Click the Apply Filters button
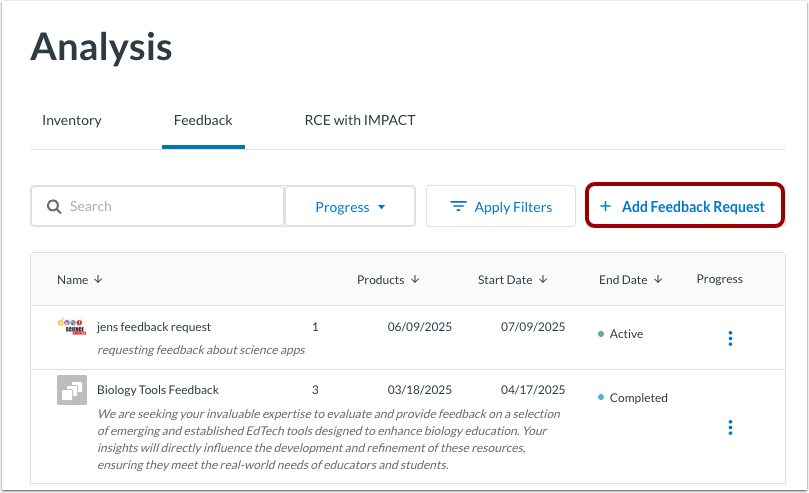This screenshot has width=809, height=493. coord(500,206)
